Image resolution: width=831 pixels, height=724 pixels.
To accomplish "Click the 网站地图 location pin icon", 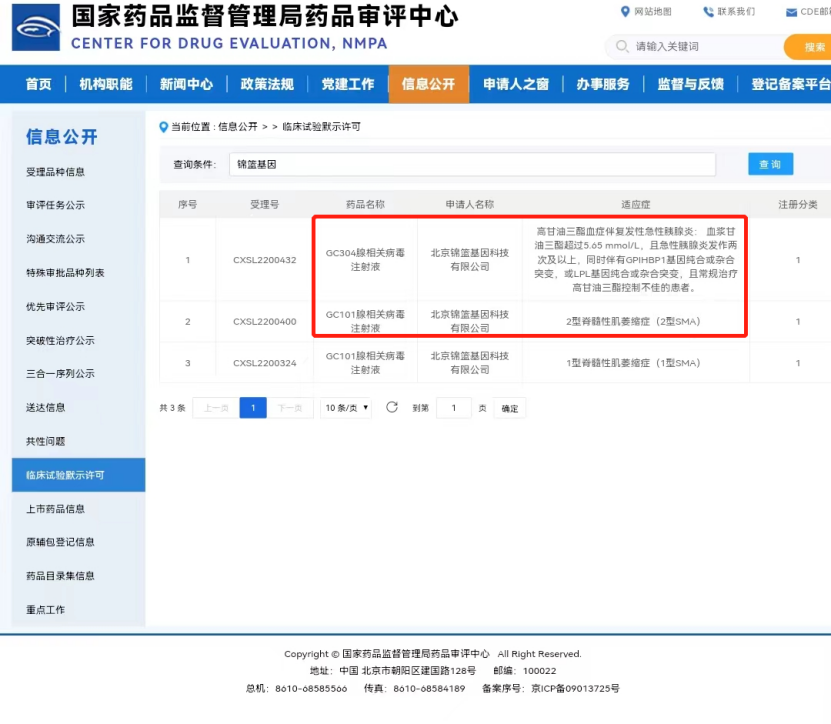I will pos(626,12).
